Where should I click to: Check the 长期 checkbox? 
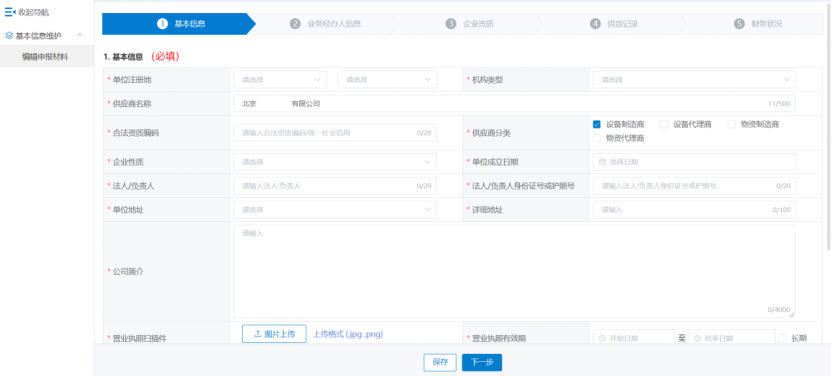point(782,338)
